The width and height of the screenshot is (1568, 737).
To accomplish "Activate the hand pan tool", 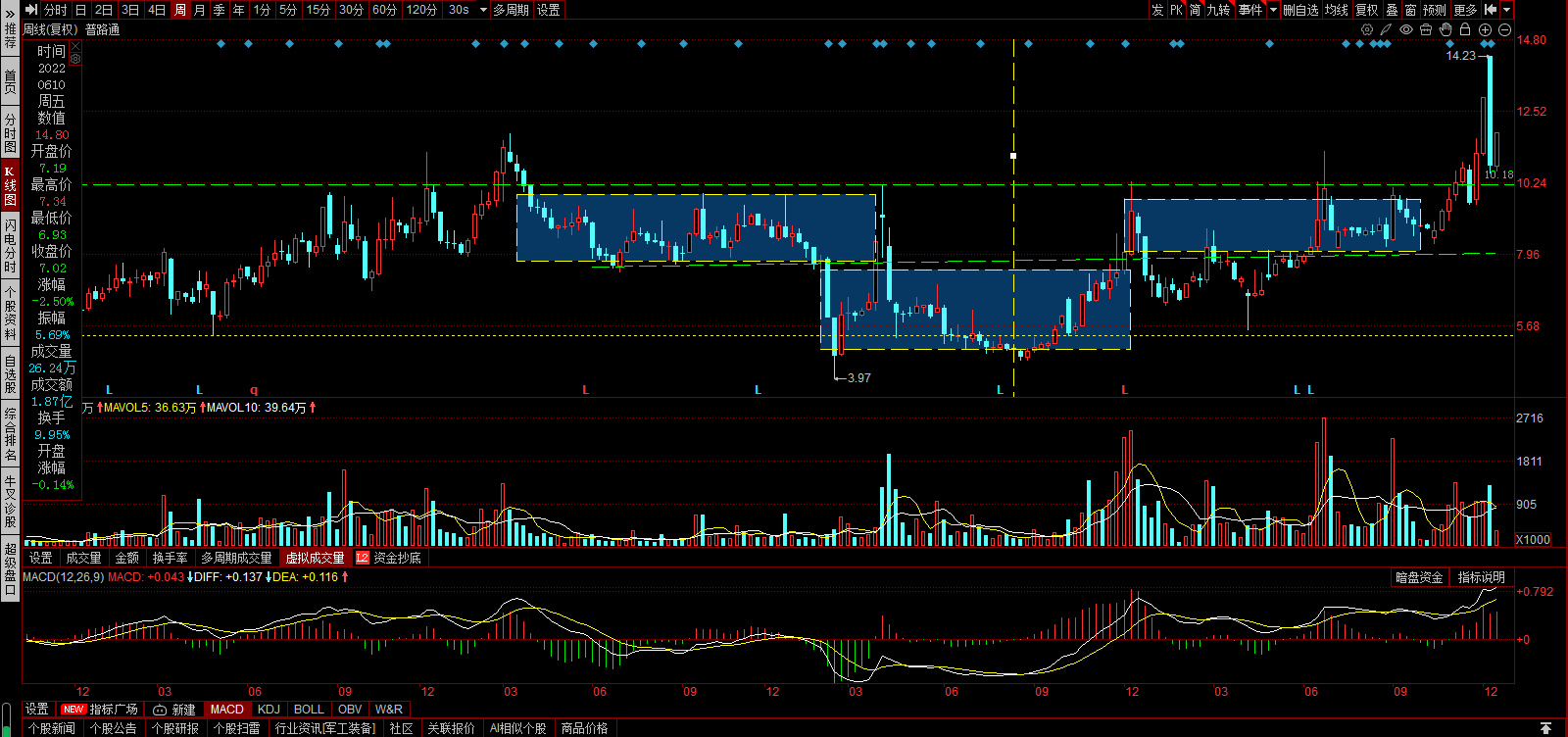I will [1445, 29].
